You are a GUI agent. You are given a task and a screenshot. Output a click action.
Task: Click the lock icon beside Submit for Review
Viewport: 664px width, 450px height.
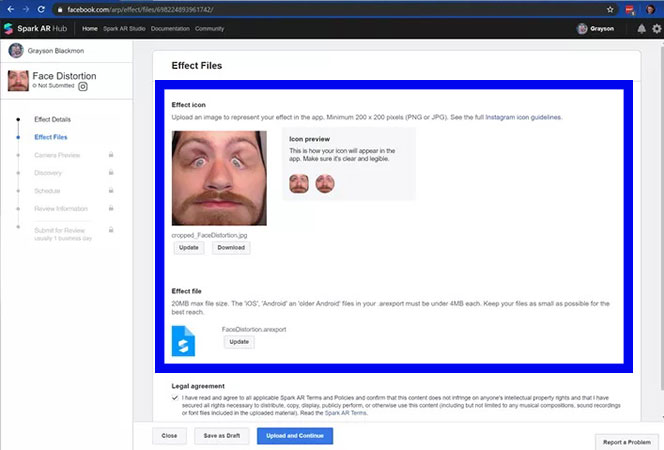point(111,230)
